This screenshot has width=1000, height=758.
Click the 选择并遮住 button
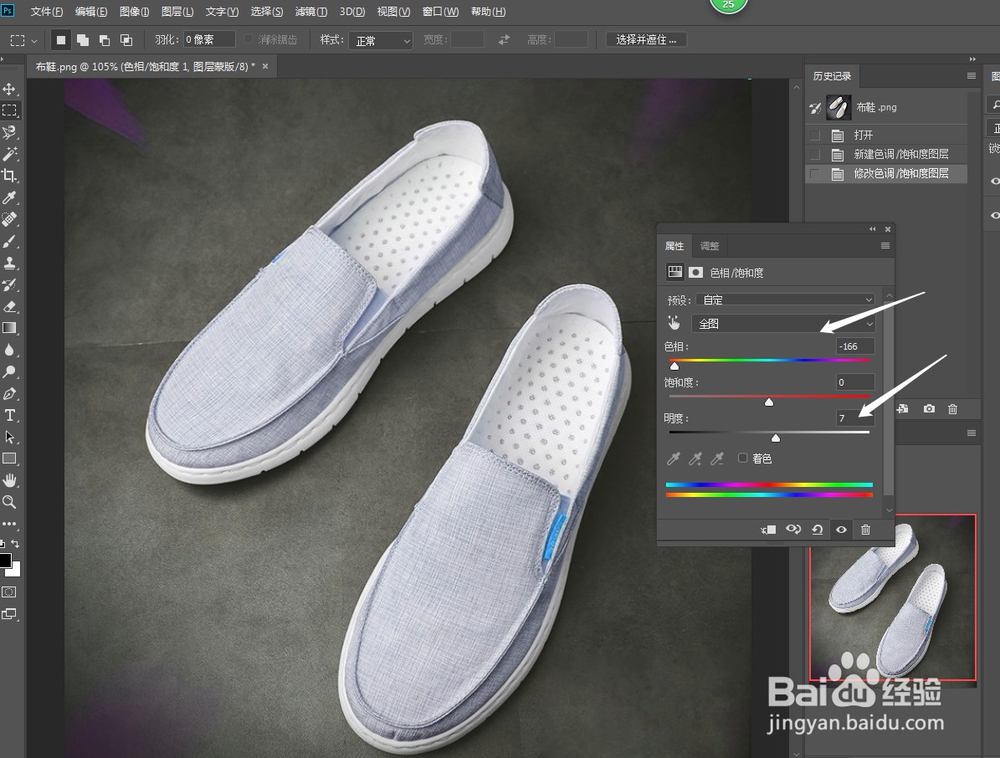[x=646, y=40]
